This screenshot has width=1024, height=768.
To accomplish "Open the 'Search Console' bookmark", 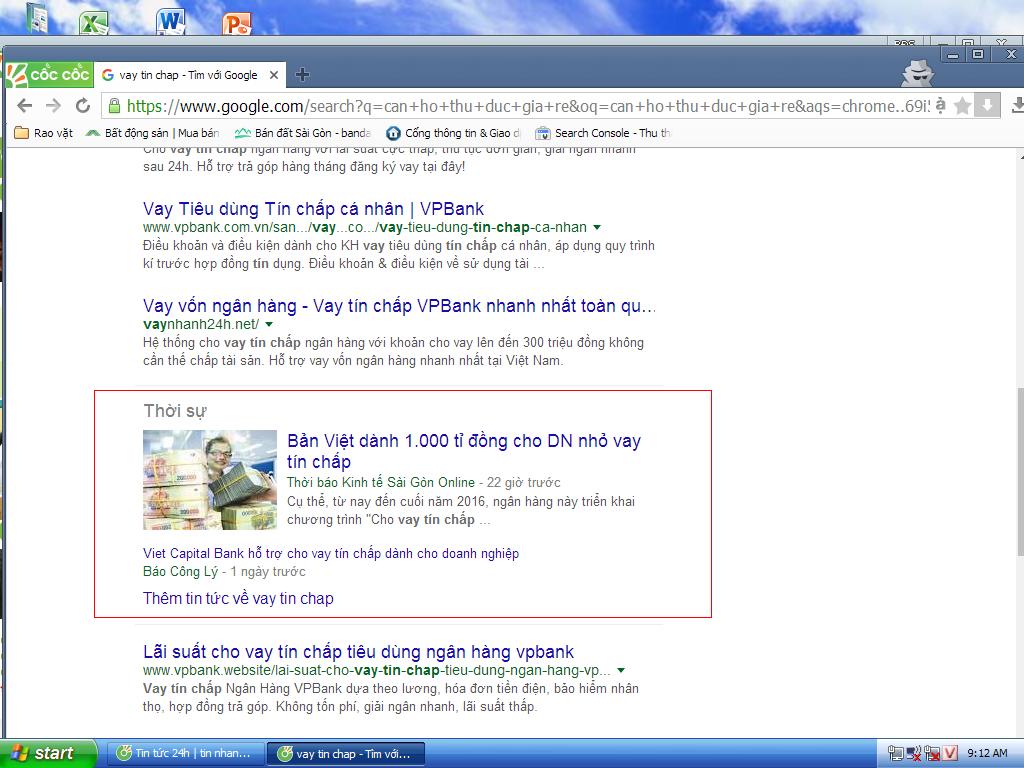I will click(x=603, y=133).
